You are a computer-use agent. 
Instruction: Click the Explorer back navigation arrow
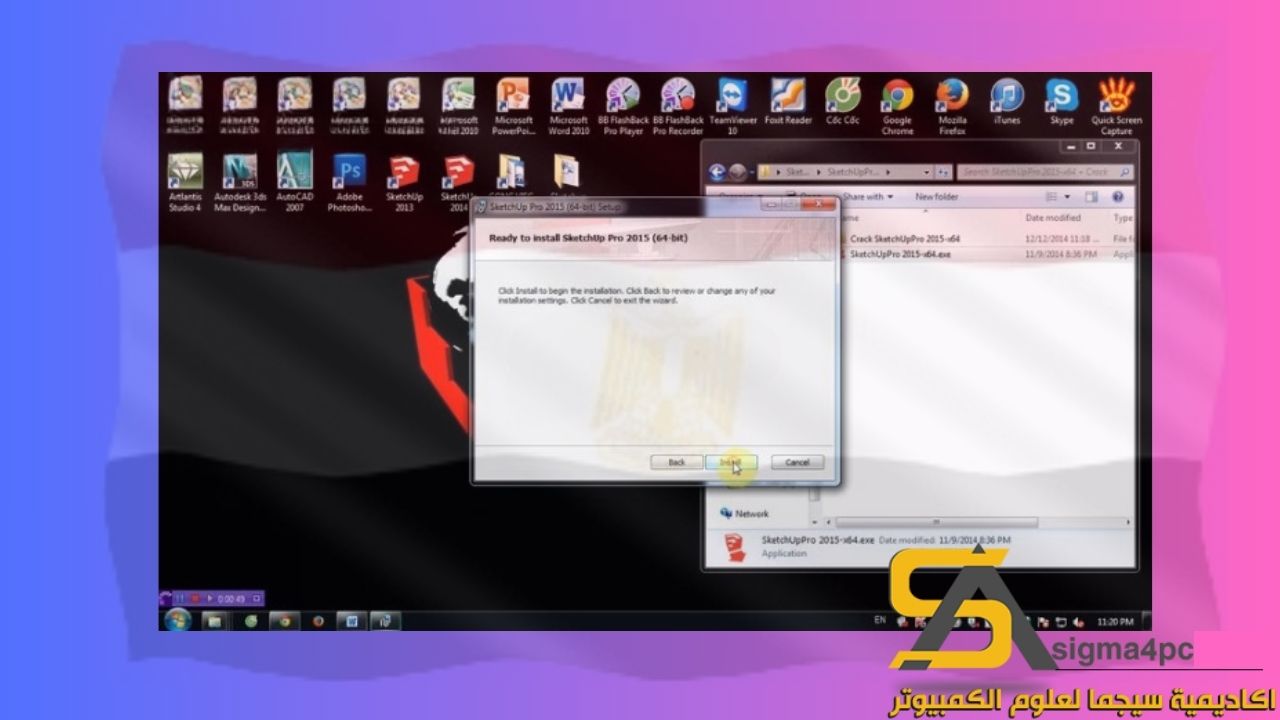pyautogui.click(x=717, y=172)
